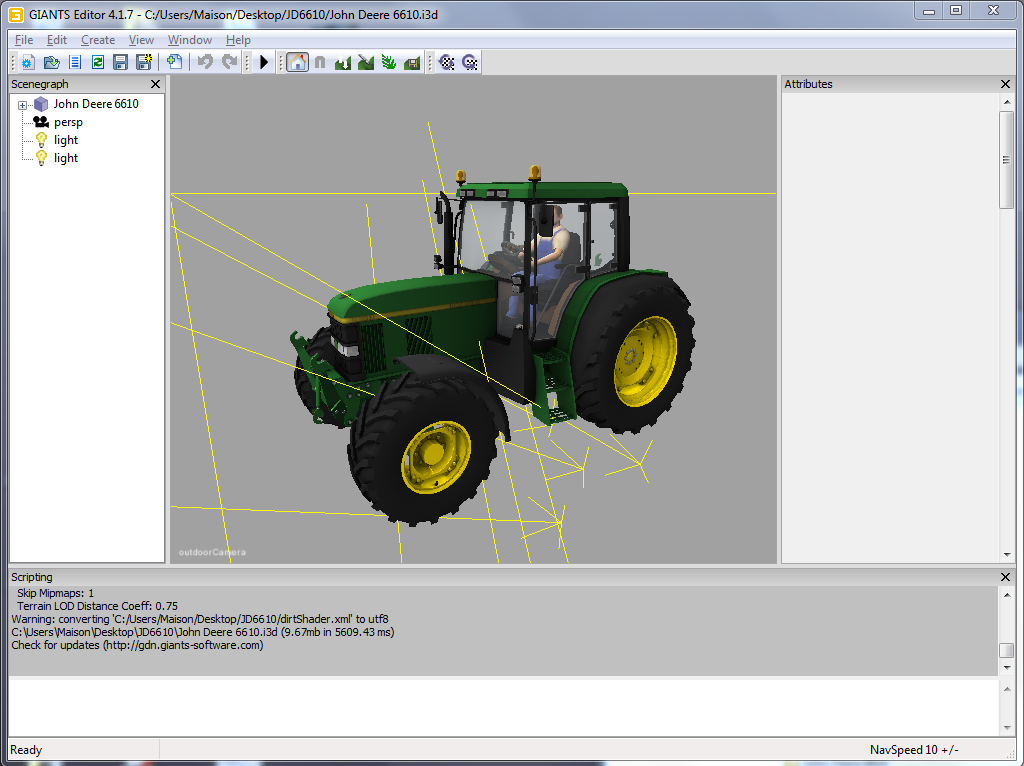The height and width of the screenshot is (766, 1024).
Task: Click the Scripting log scrollbar thumb
Action: pos(1006,651)
